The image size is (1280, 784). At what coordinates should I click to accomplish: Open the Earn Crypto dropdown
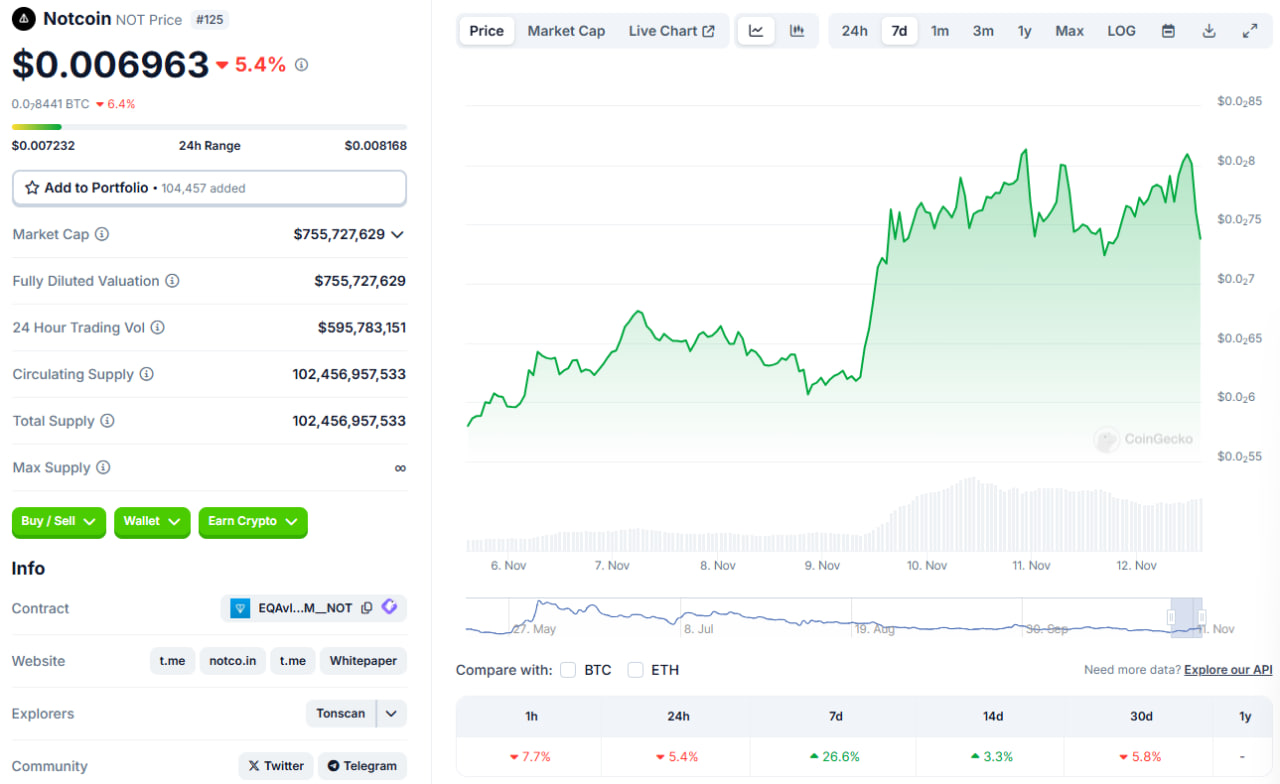pos(253,522)
